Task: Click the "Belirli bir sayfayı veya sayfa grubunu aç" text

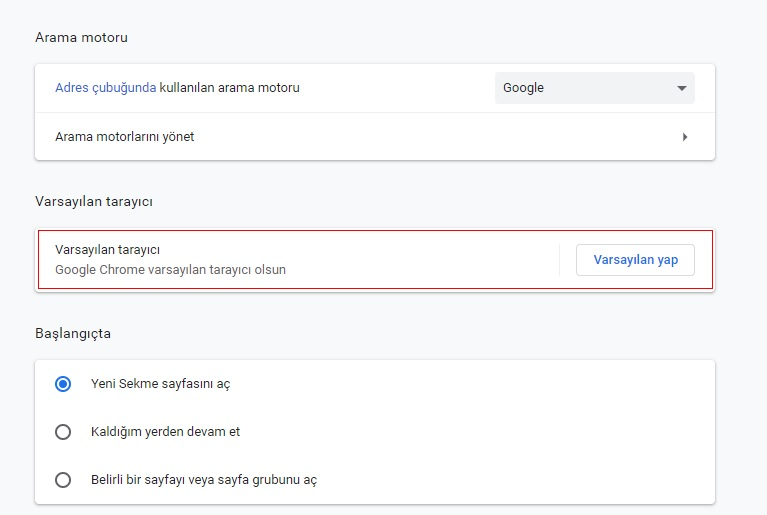Action: point(203,480)
